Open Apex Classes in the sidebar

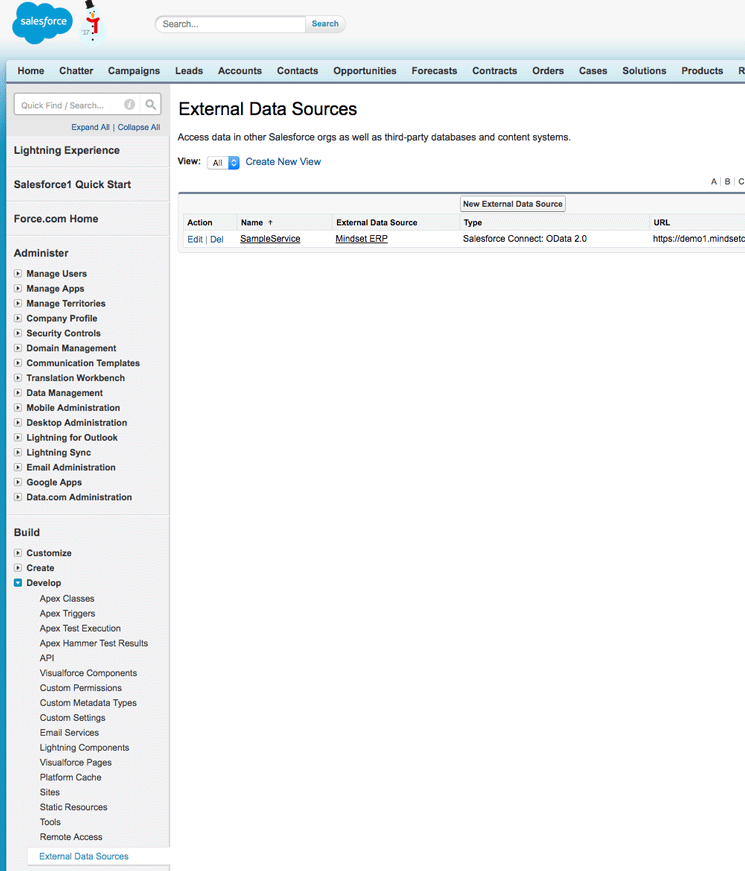click(67, 599)
